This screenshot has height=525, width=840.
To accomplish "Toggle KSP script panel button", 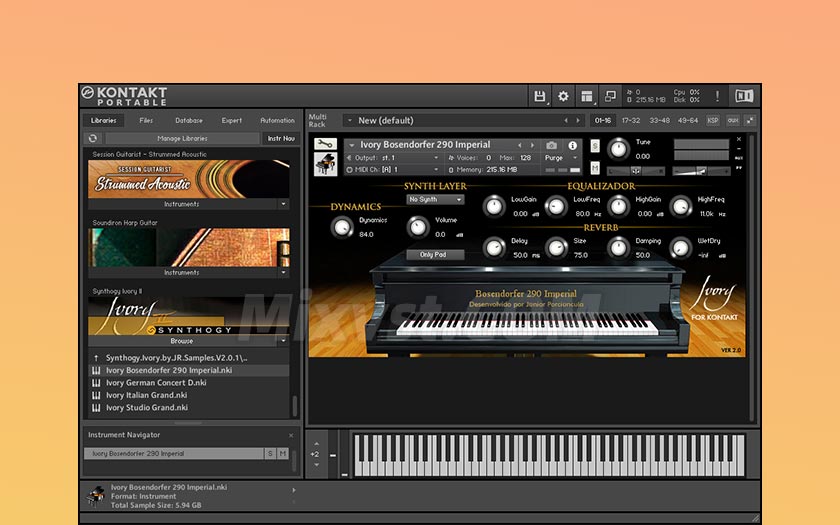I will coord(712,121).
